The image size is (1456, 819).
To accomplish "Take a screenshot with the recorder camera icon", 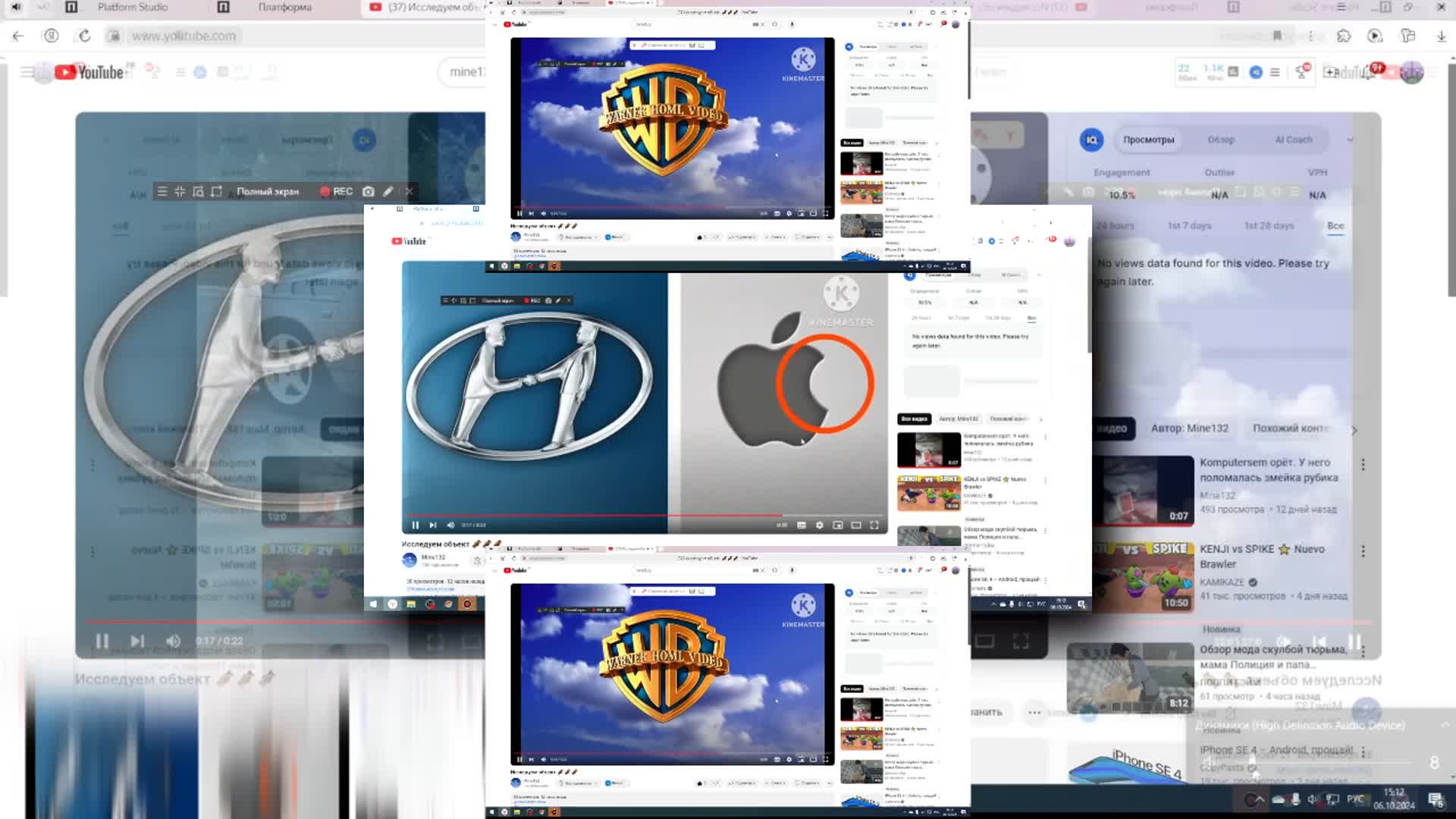I will [x=369, y=192].
